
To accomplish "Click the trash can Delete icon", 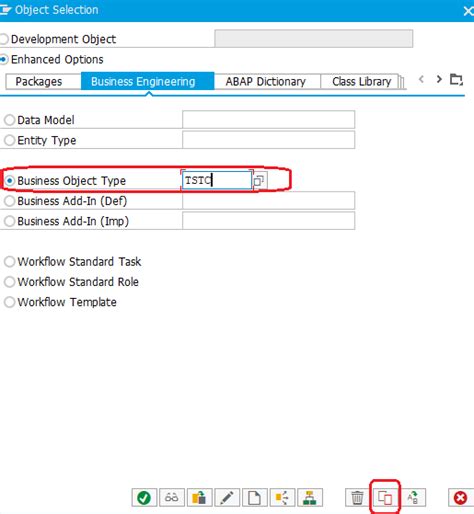I will click(357, 498).
